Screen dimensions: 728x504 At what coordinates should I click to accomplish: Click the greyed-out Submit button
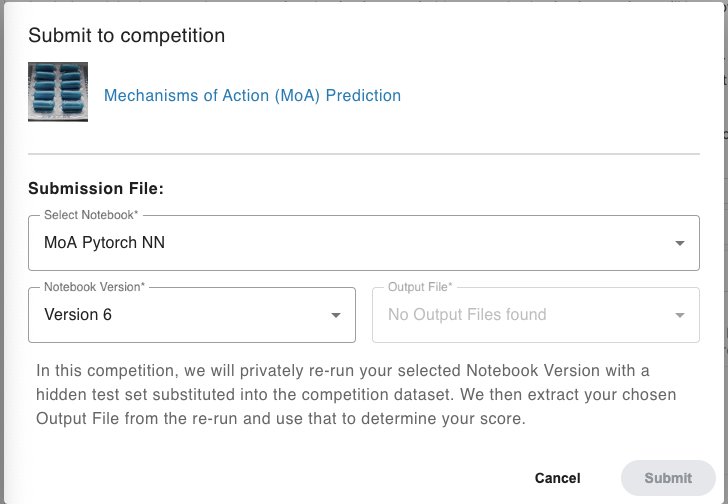[x=668, y=478]
